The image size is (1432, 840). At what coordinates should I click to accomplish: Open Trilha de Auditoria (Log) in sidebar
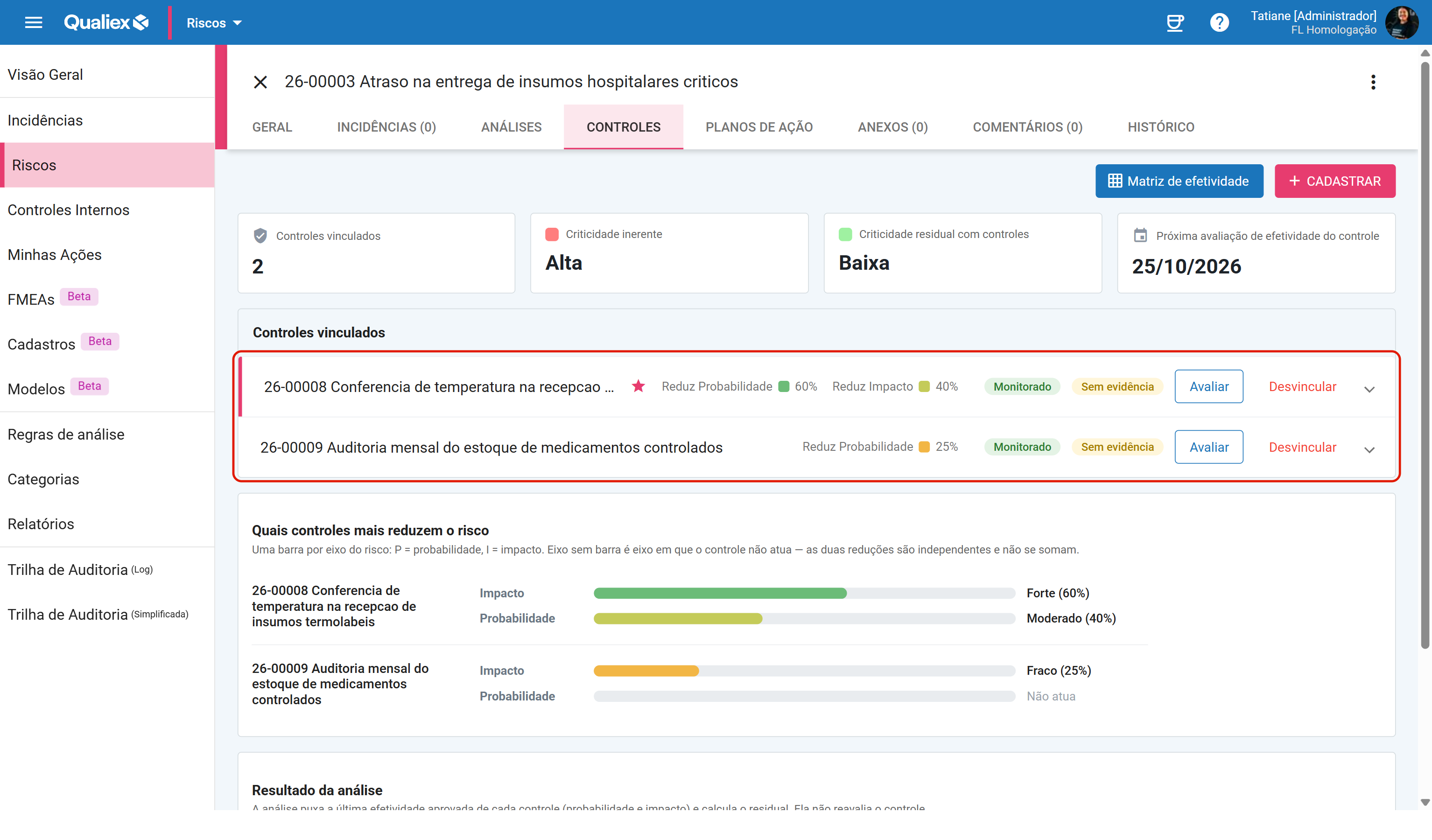point(107,569)
